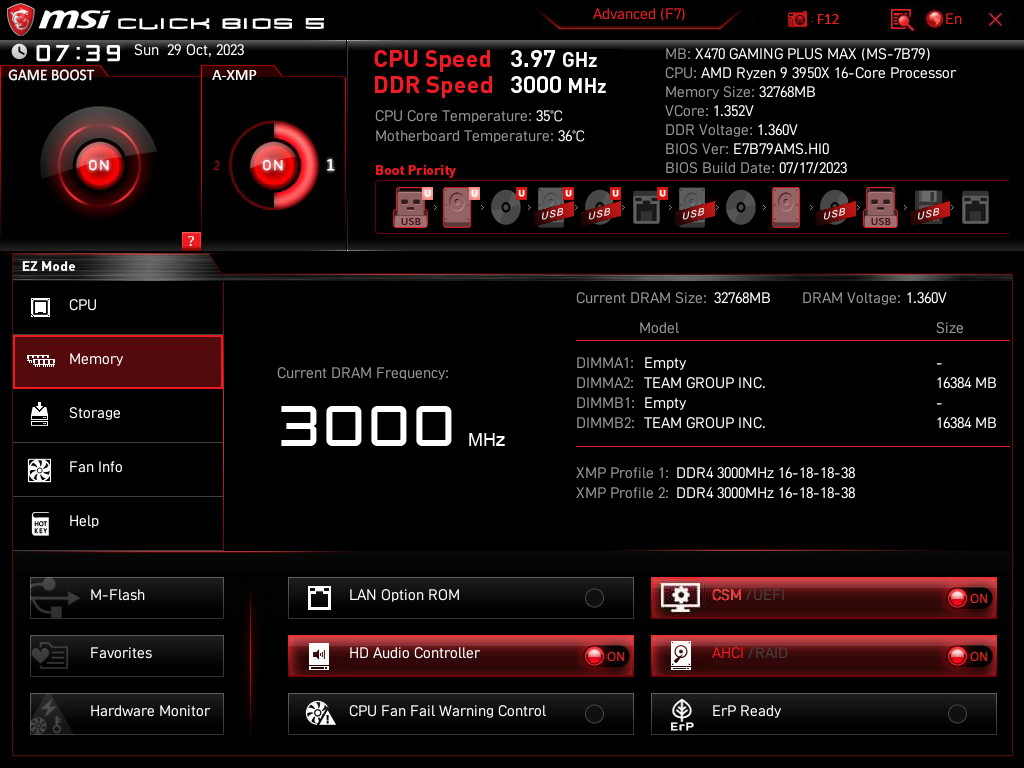Change language via the En globe
The height and width of the screenshot is (768, 1024).
(x=944, y=19)
